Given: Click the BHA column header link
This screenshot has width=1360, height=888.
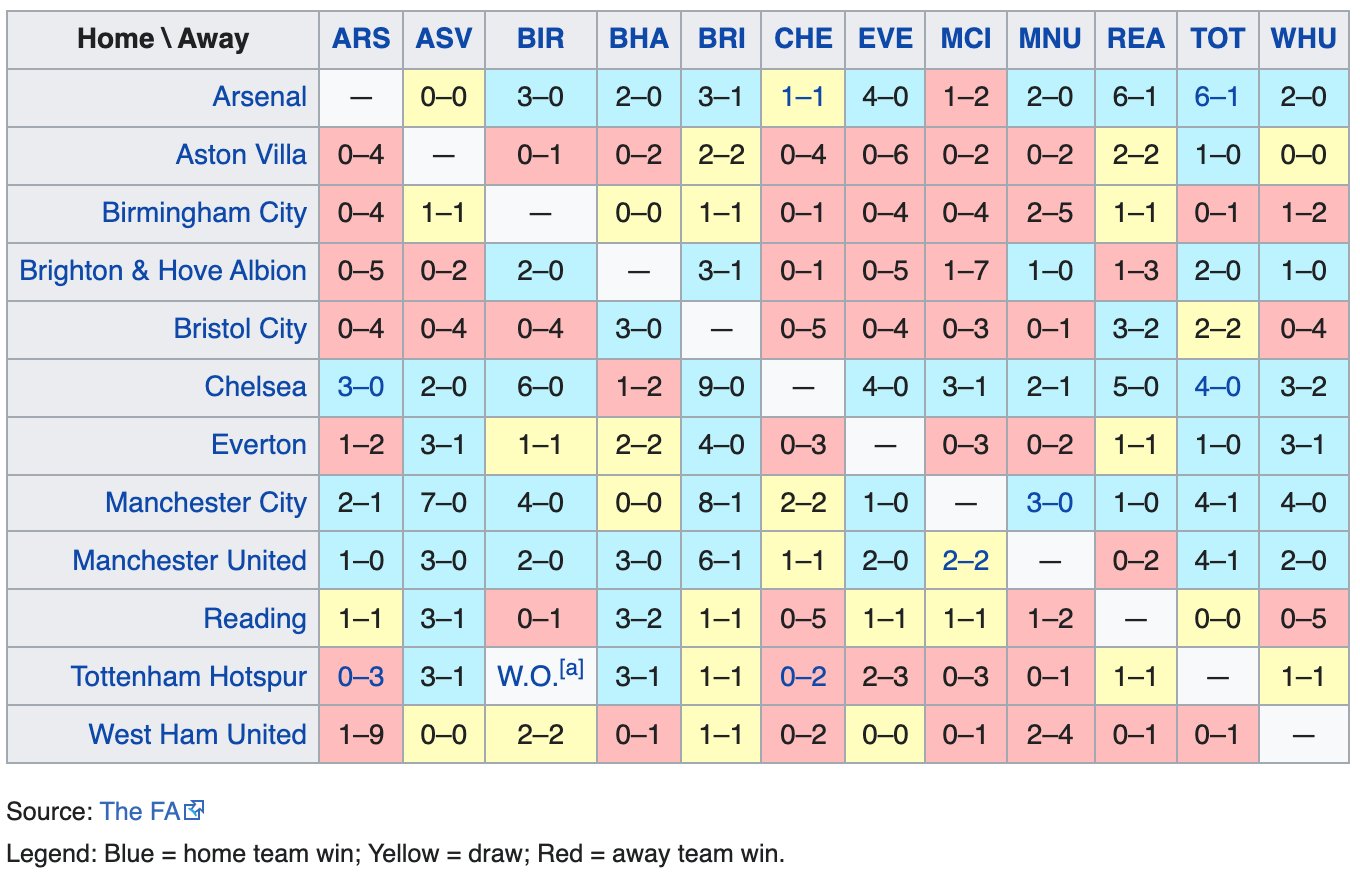Looking at the screenshot, I should pyautogui.click(x=639, y=39).
